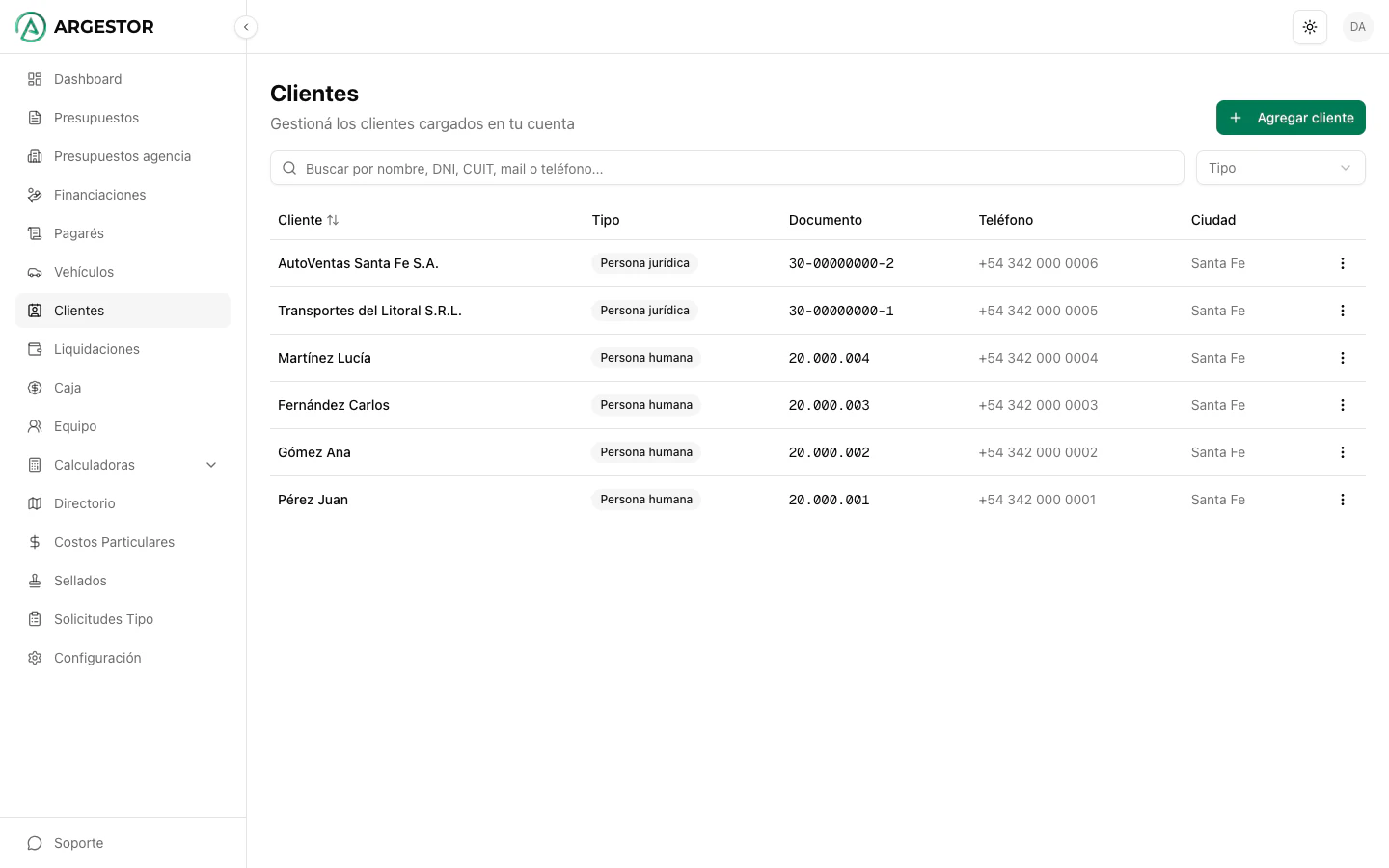Click CUIT 30-00000000-1
This screenshot has width=1389, height=868.
841,311
